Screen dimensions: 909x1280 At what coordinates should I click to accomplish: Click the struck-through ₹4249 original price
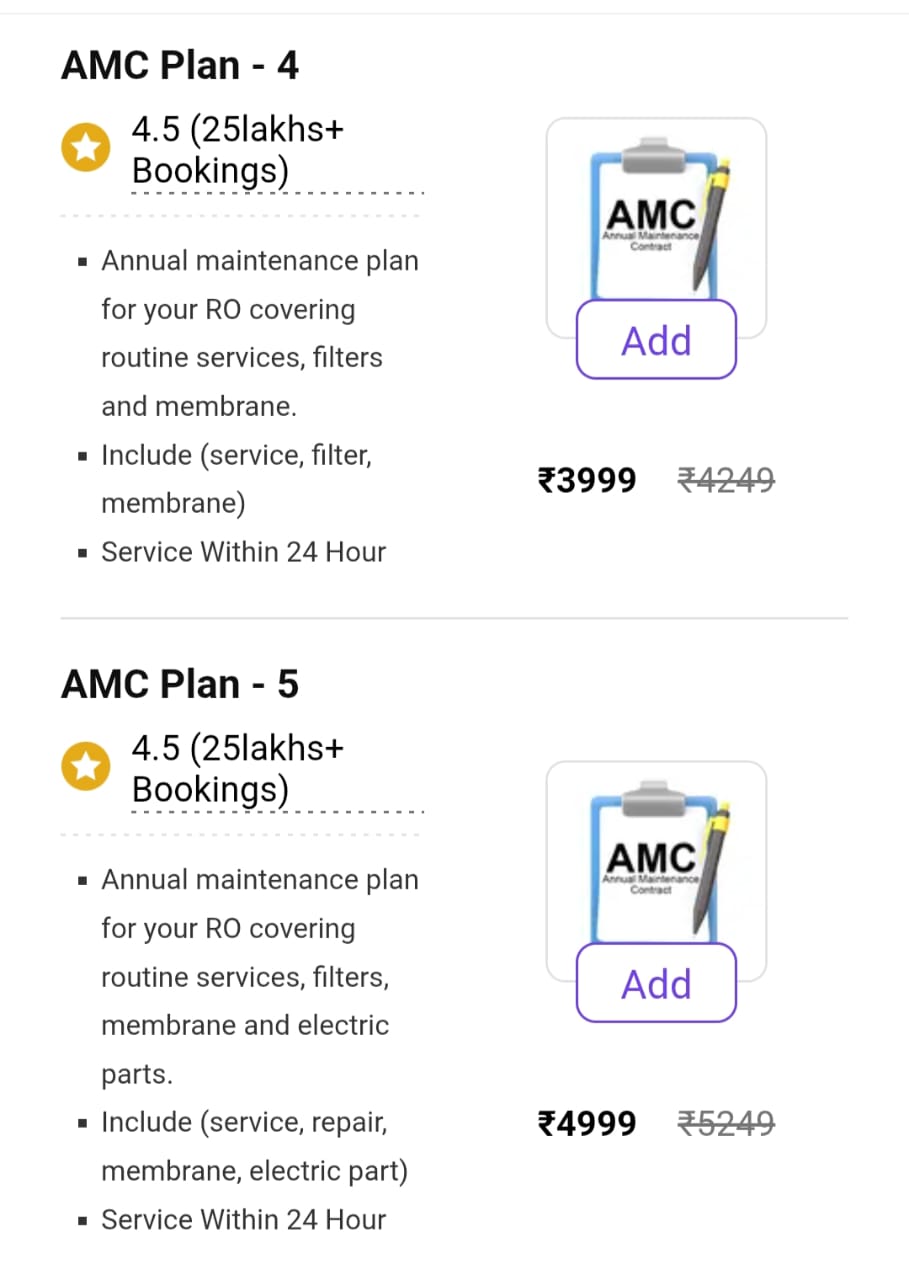726,481
